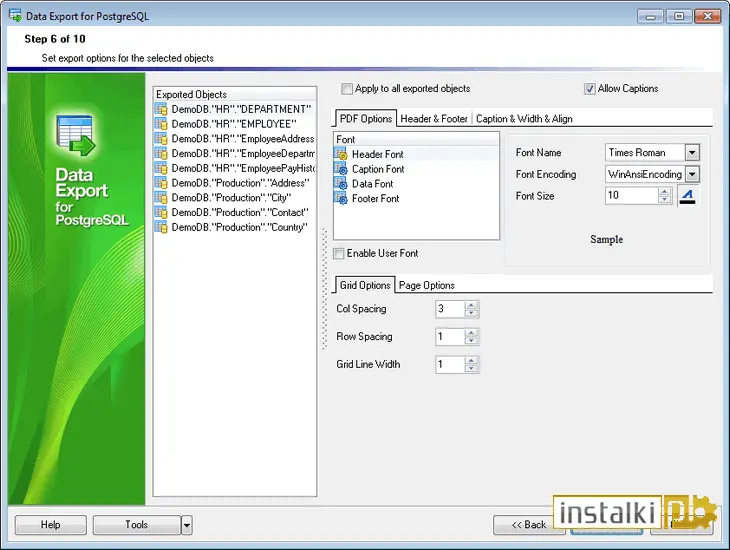
Task: Open the Font Name dropdown
Action: pos(692,152)
